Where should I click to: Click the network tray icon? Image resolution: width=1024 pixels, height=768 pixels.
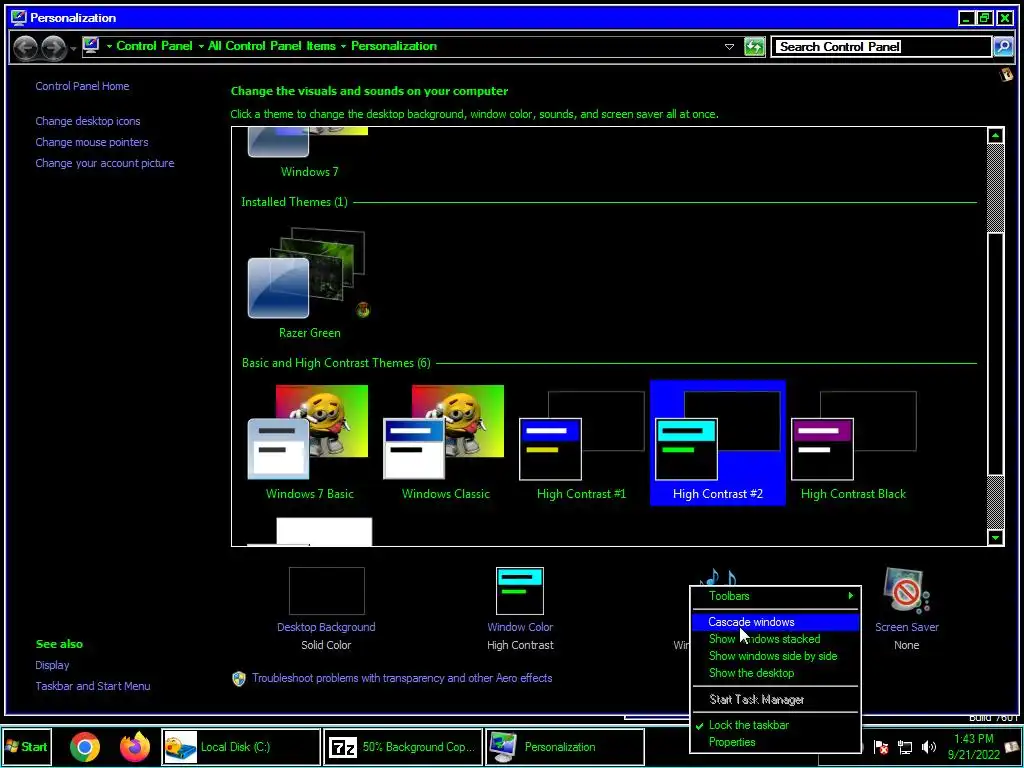coord(904,746)
